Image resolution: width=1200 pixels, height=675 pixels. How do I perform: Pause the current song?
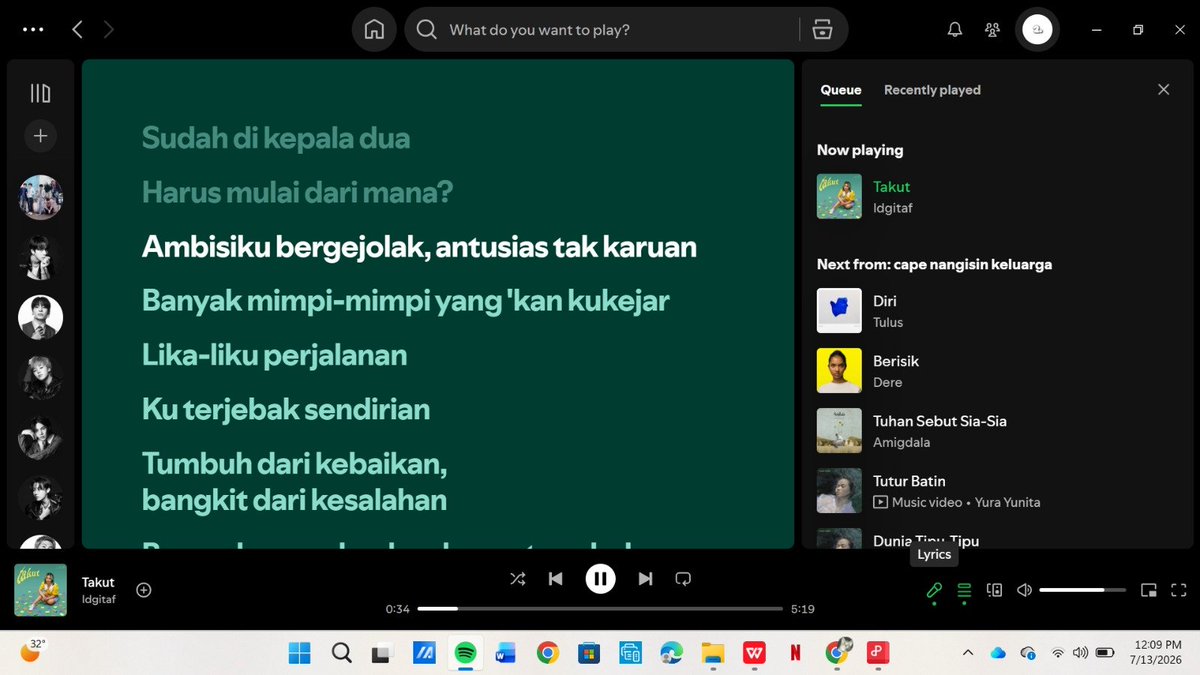point(600,578)
